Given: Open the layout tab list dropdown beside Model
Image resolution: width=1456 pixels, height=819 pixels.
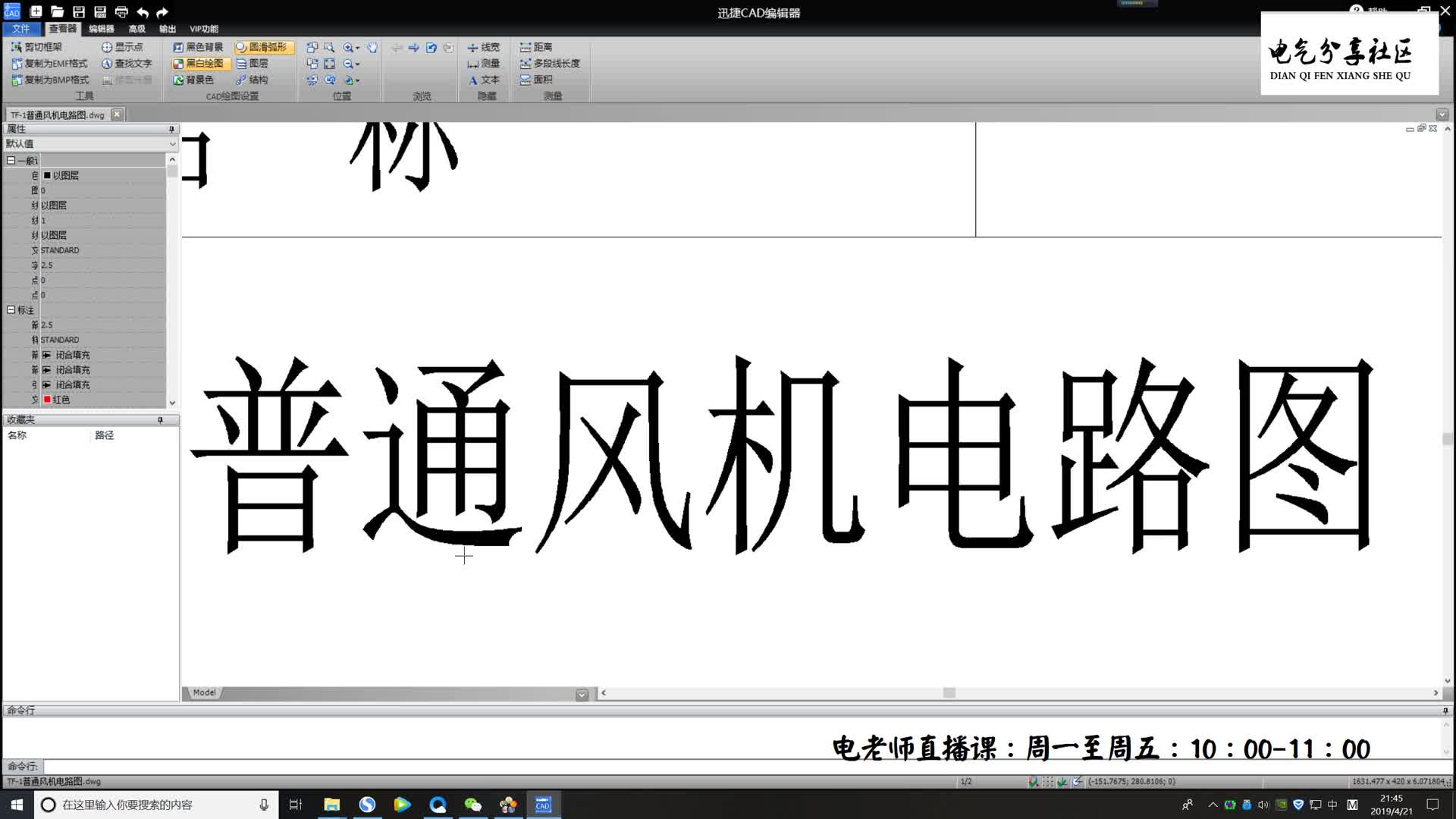Looking at the screenshot, I should 582,695.
